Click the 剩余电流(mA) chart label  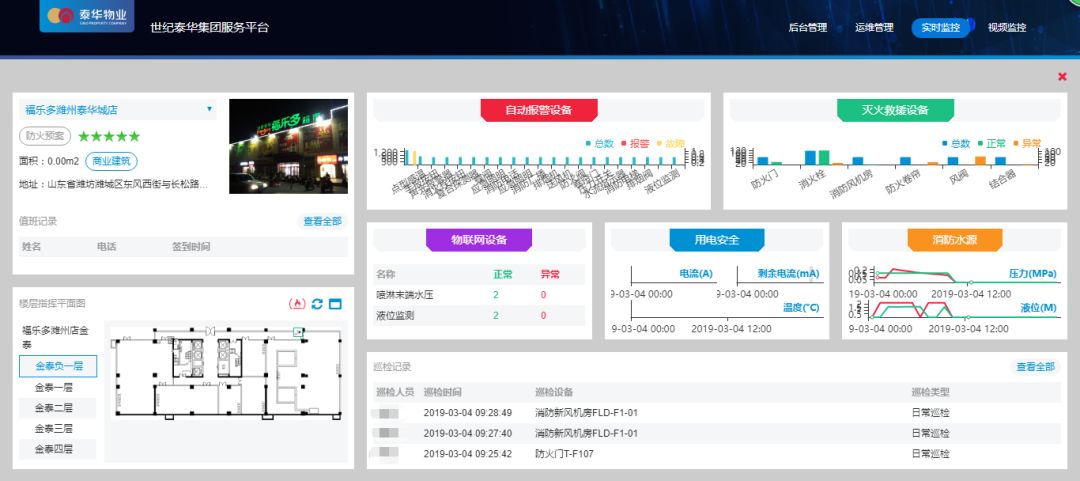tap(789, 274)
